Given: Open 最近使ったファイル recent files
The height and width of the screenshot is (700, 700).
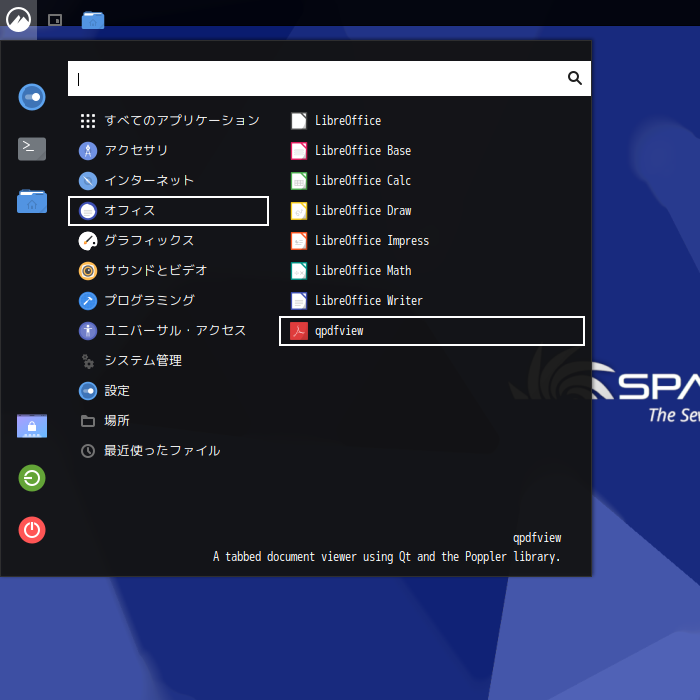Looking at the screenshot, I should pyautogui.click(x=168, y=451).
